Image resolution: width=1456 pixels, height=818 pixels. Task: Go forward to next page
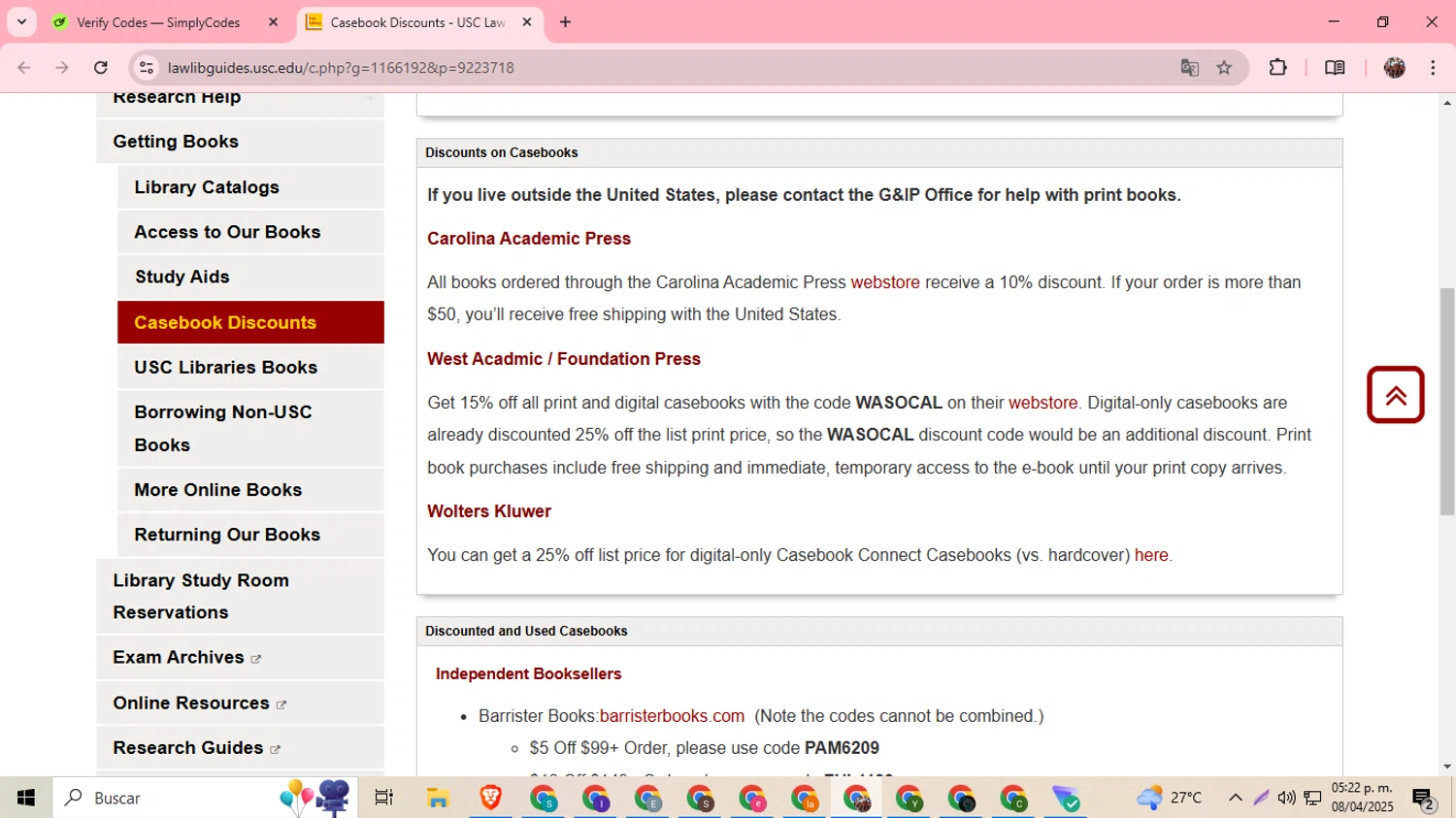tap(62, 68)
